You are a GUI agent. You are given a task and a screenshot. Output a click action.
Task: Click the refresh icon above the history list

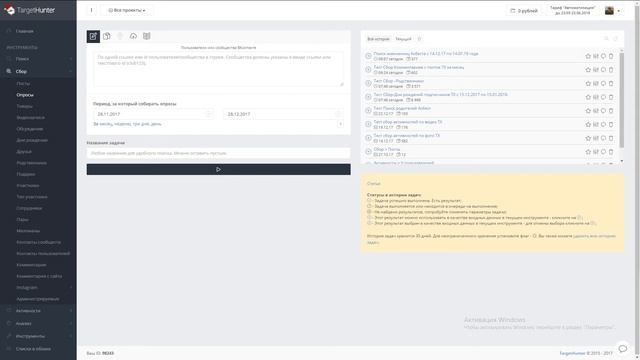[616, 39]
